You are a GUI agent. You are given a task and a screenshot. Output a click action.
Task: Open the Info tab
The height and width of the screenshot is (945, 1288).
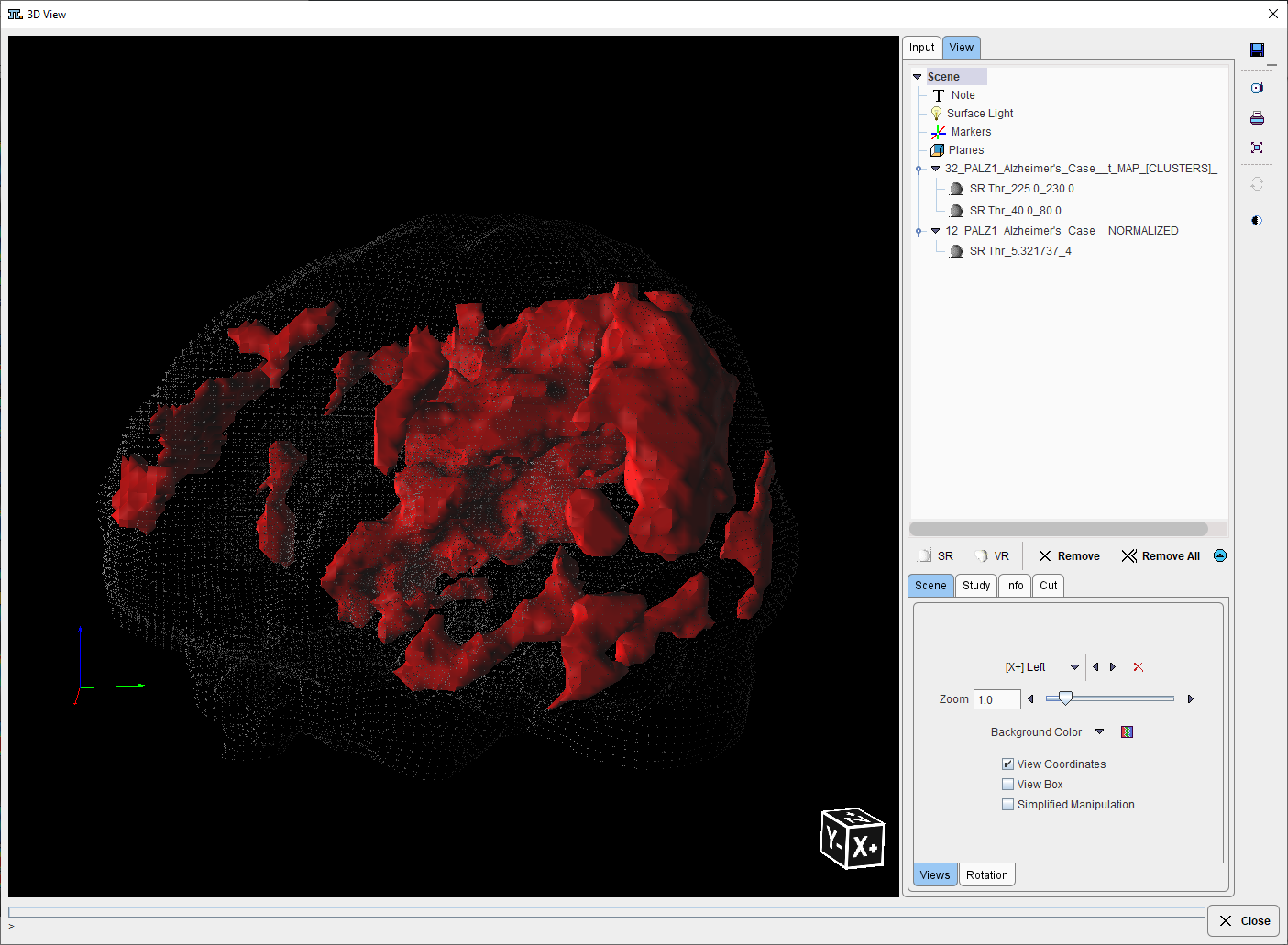click(1014, 586)
